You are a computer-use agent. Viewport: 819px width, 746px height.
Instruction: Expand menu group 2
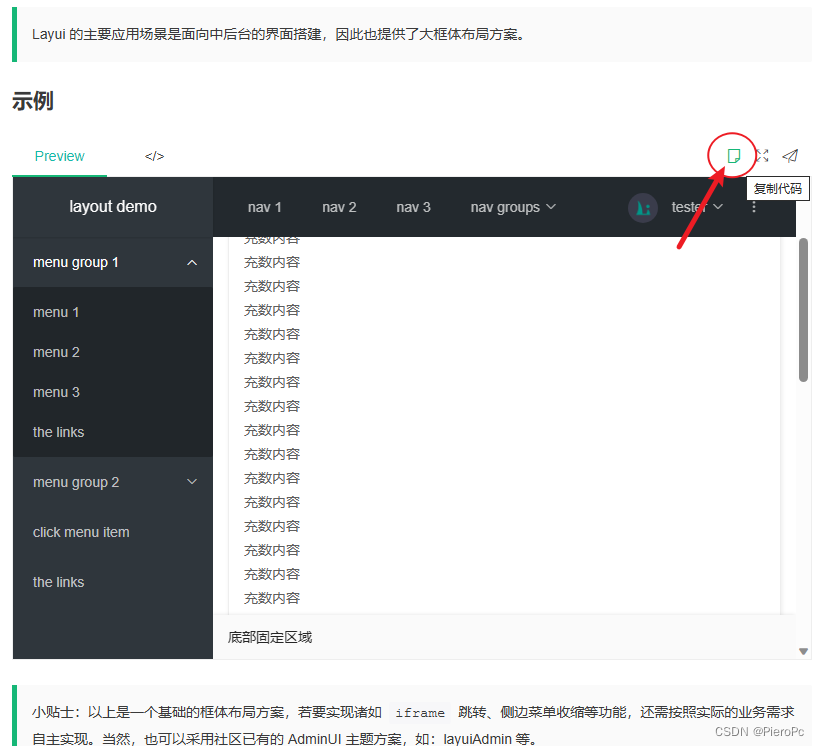tap(113, 482)
